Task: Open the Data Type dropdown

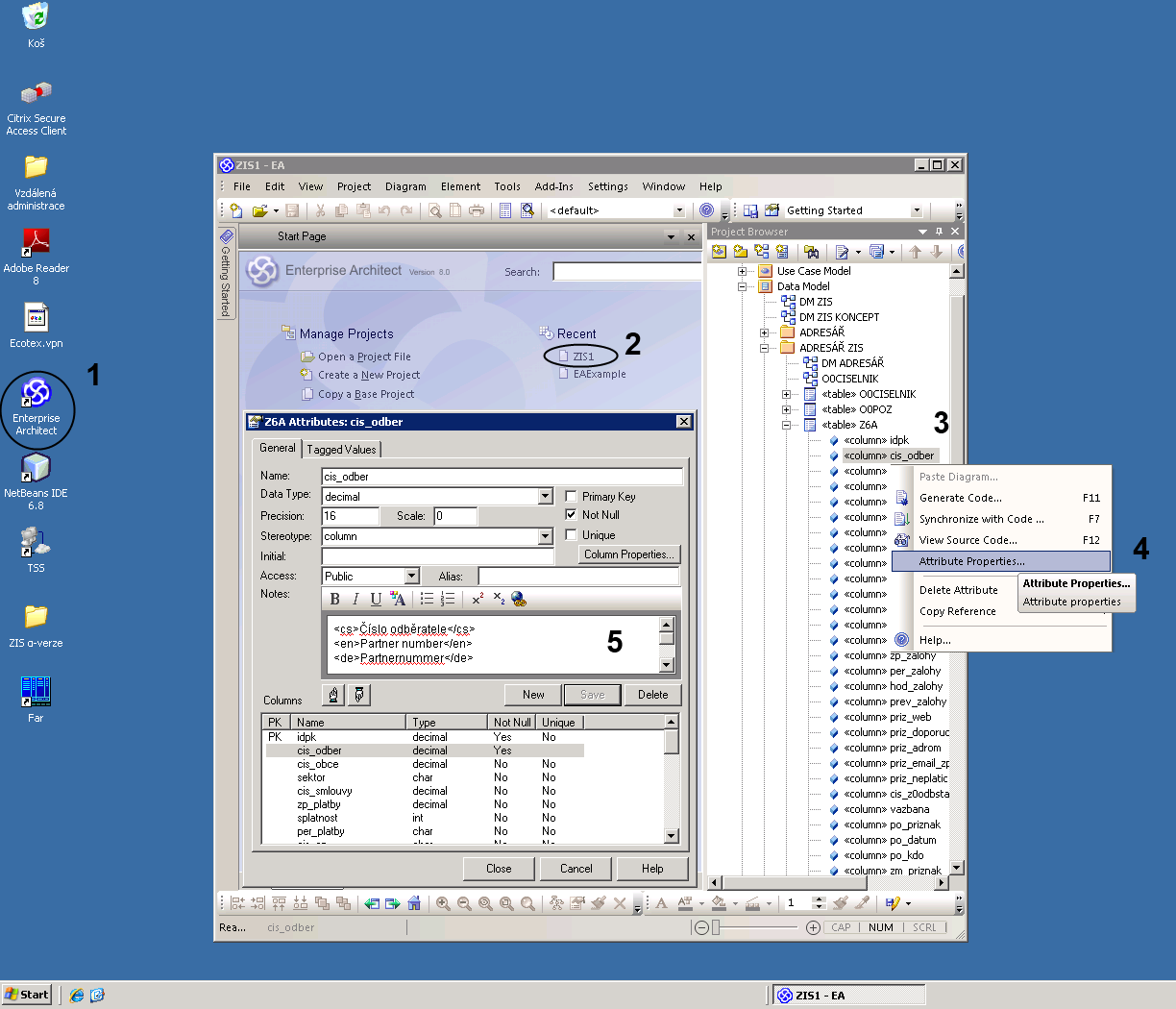Action: coord(545,497)
